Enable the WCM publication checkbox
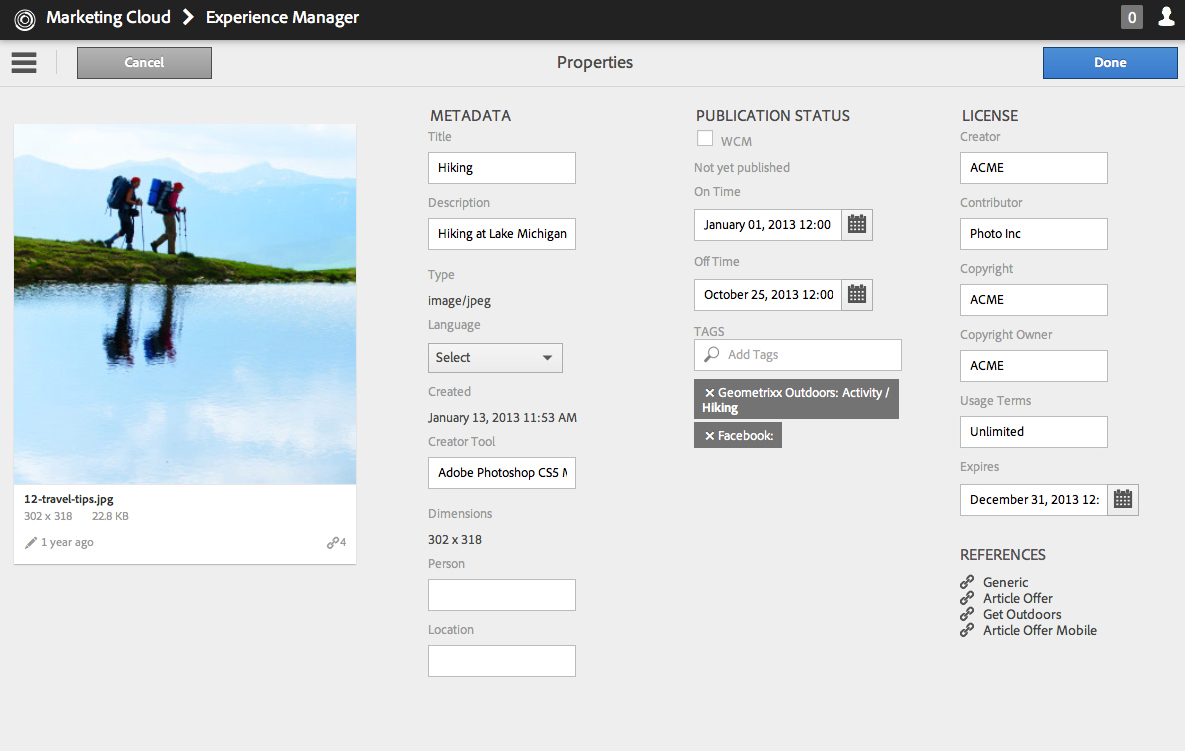The image size is (1185, 751). [x=704, y=140]
